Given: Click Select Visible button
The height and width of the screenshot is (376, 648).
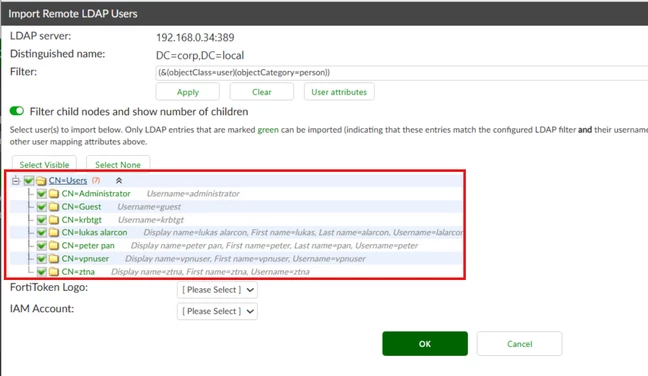Looking at the screenshot, I should point(44,164).
